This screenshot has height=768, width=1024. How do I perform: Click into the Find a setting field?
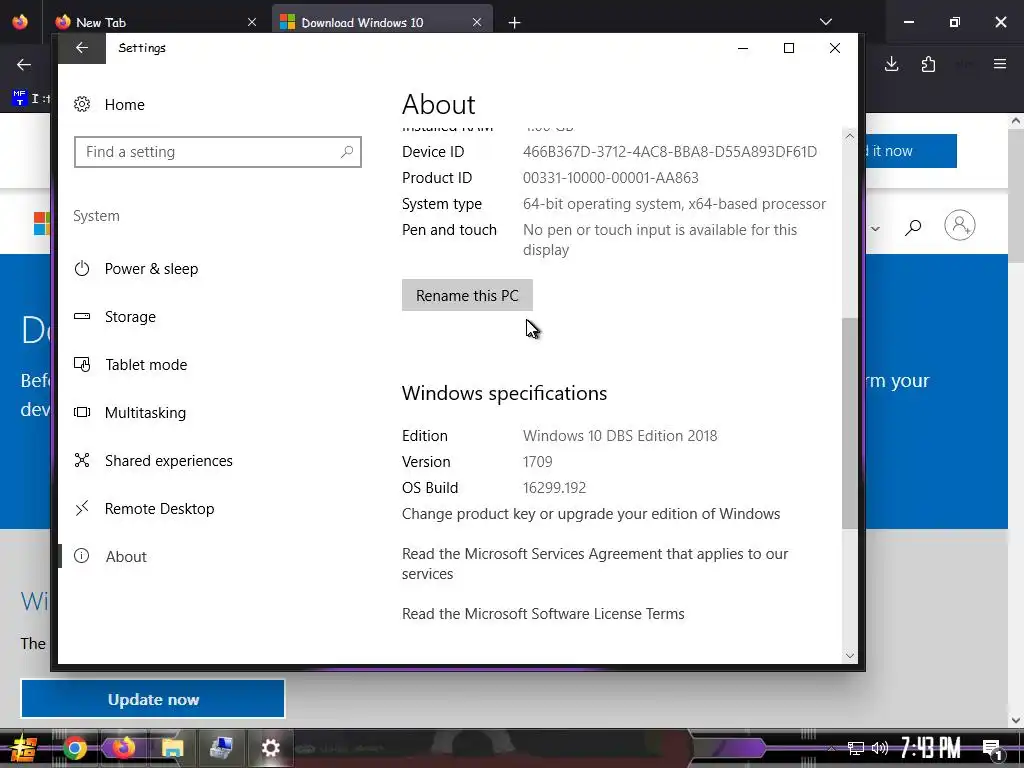pyautogui.click(x=217, y=152)
